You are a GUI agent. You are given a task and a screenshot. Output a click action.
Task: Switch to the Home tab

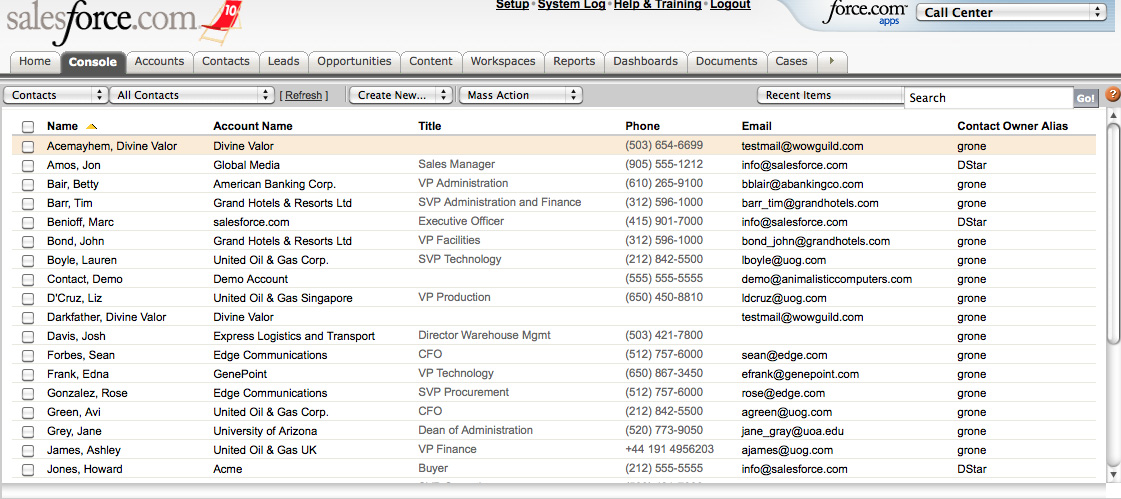[34, 61]
